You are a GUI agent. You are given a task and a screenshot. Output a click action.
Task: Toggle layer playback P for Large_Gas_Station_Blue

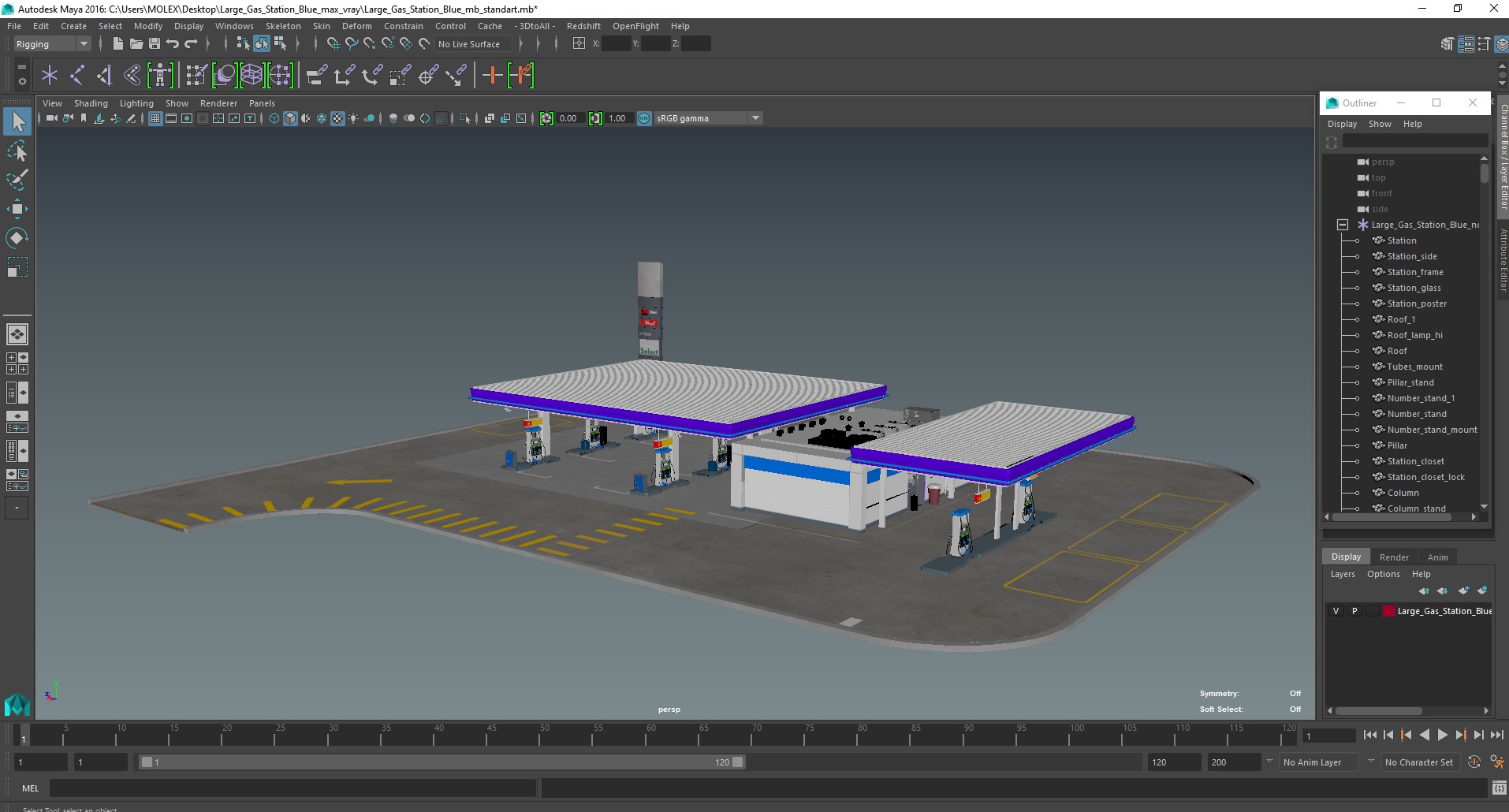1354,611
